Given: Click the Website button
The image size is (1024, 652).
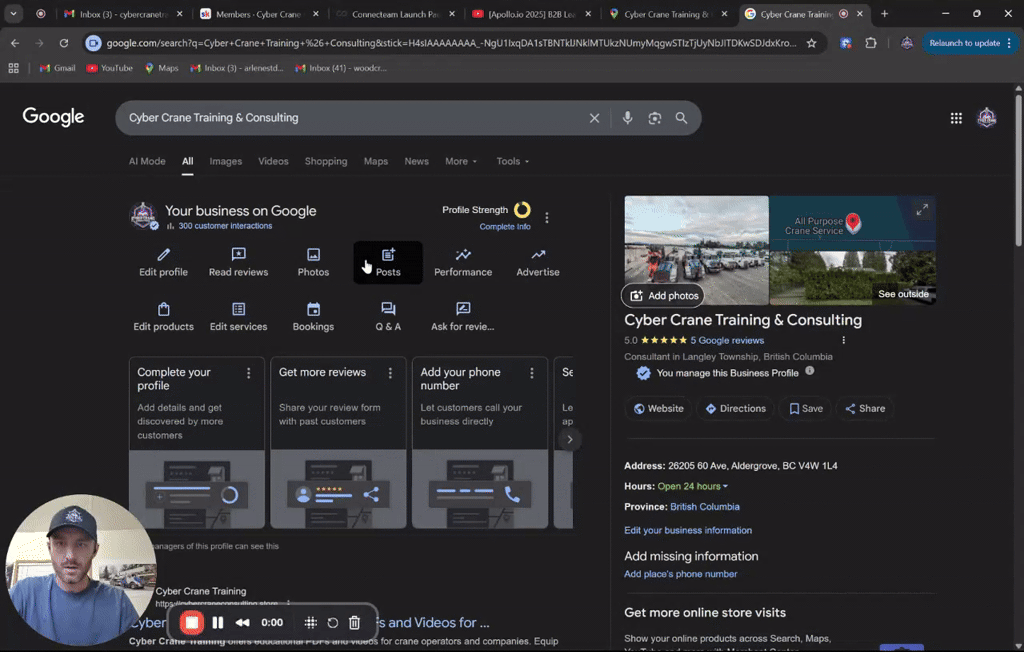Looking at the screenshot, I should (658, 408).
